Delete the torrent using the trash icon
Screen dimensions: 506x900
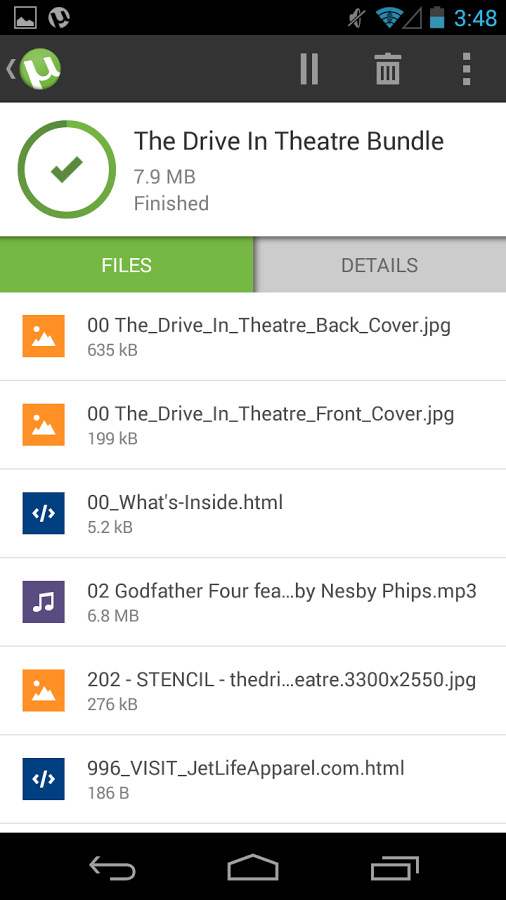(x=388, y=69)
